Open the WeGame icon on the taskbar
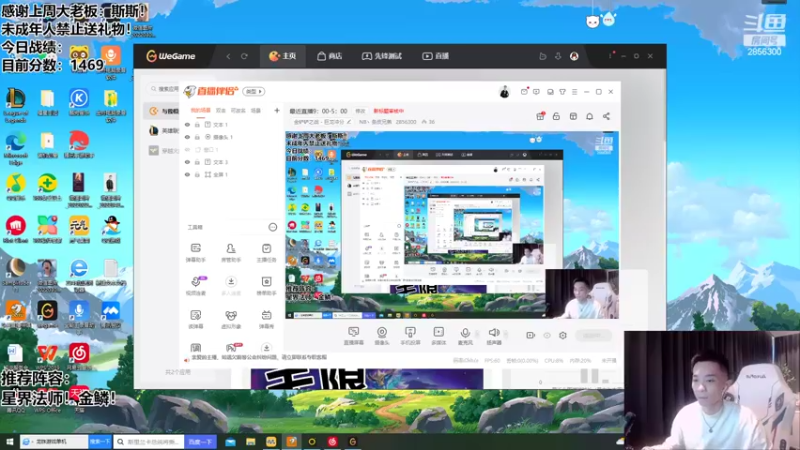Viewport: 800px width, 450px height. tap(353, 442)
